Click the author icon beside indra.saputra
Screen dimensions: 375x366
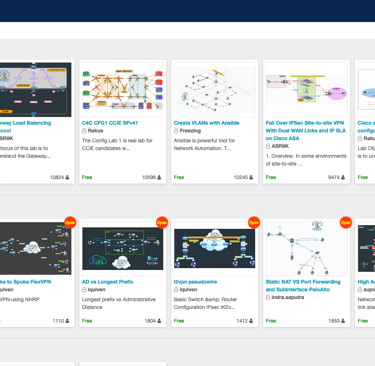coord(268,297)
